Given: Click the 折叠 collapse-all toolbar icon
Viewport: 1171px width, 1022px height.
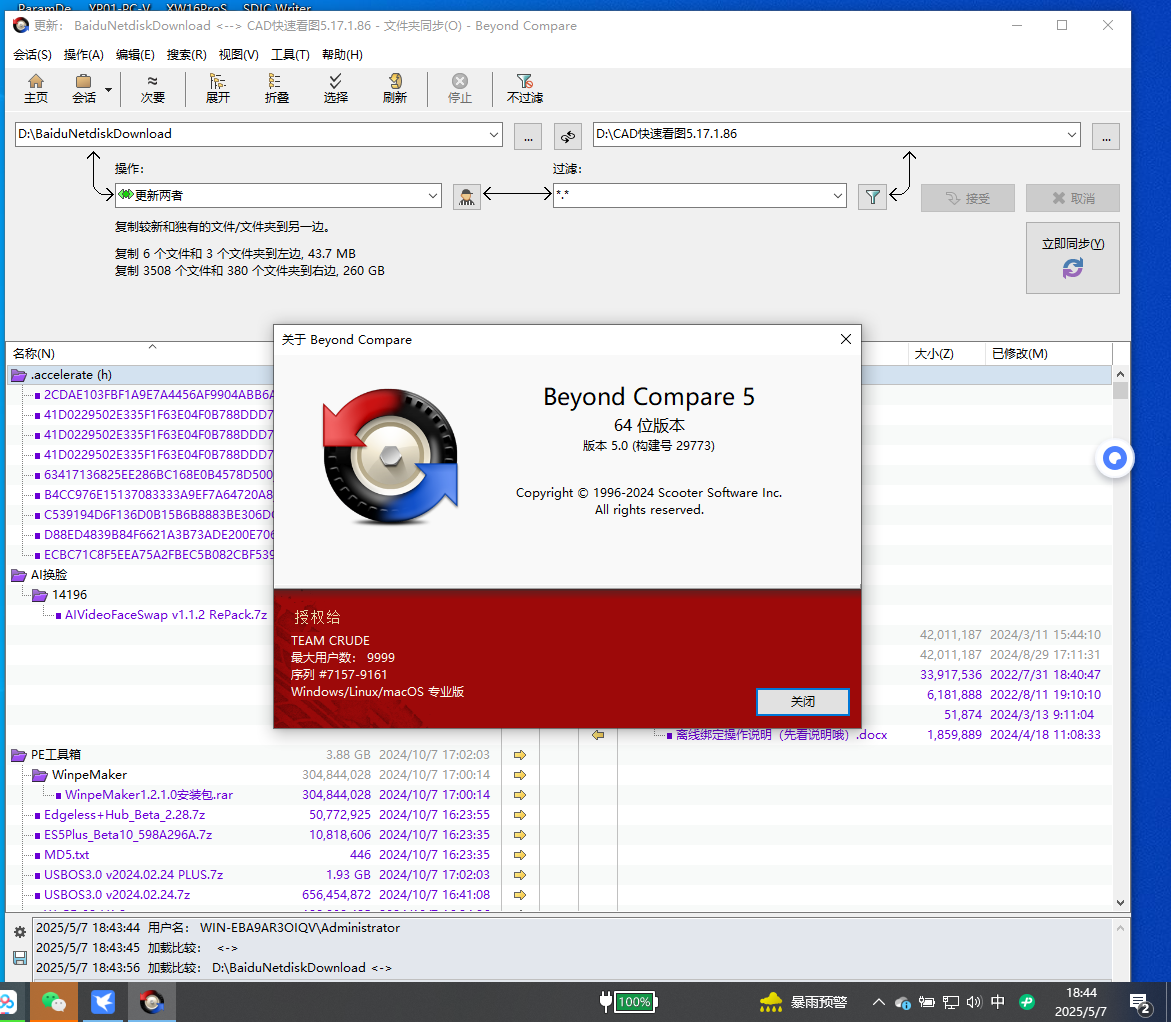Looking at the screenshot, I should coord(276,88).
